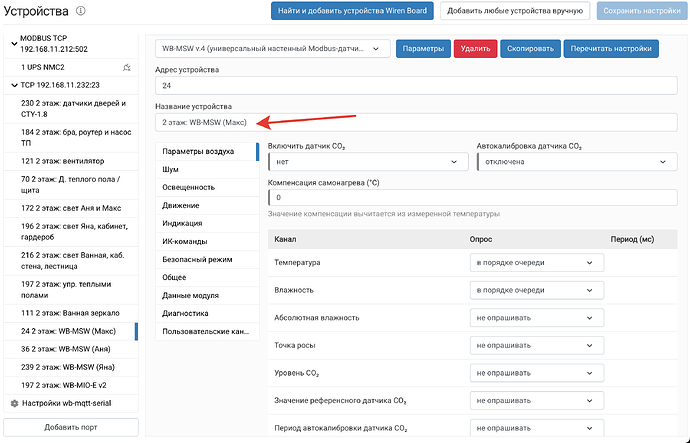
Task: Collapse the MODBUS TCP 192.168.11.212:502 port
Action: pyautogui.click(x=14, y=44)
